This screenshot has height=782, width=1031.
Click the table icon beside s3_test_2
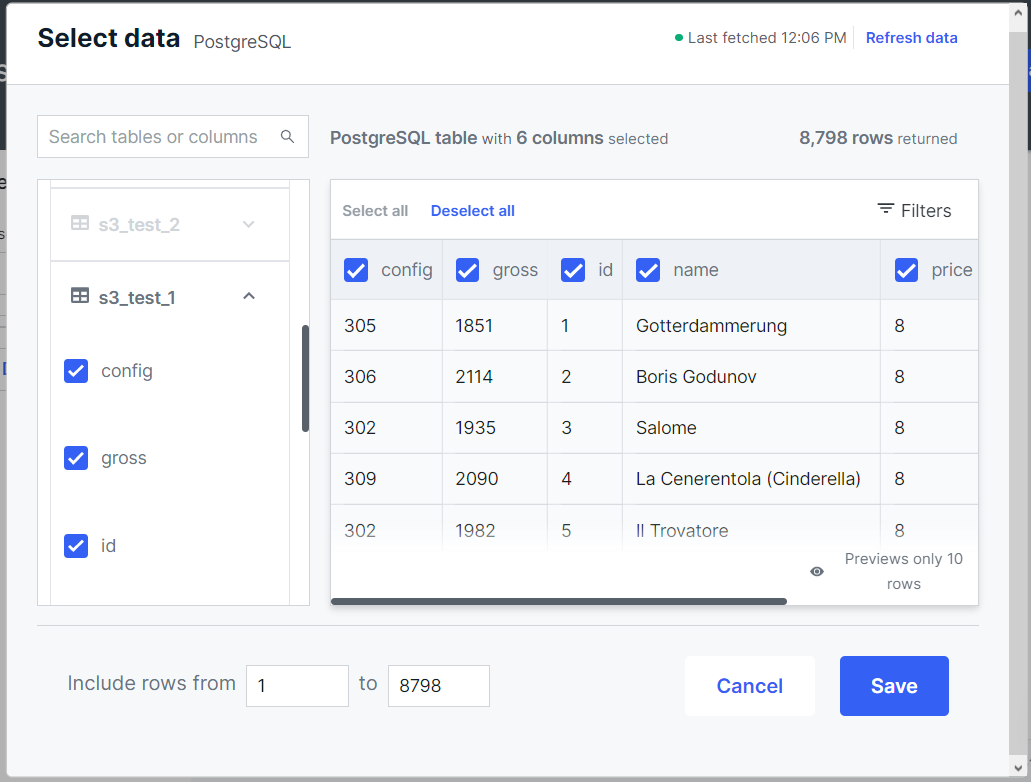(x=80, y=224)
